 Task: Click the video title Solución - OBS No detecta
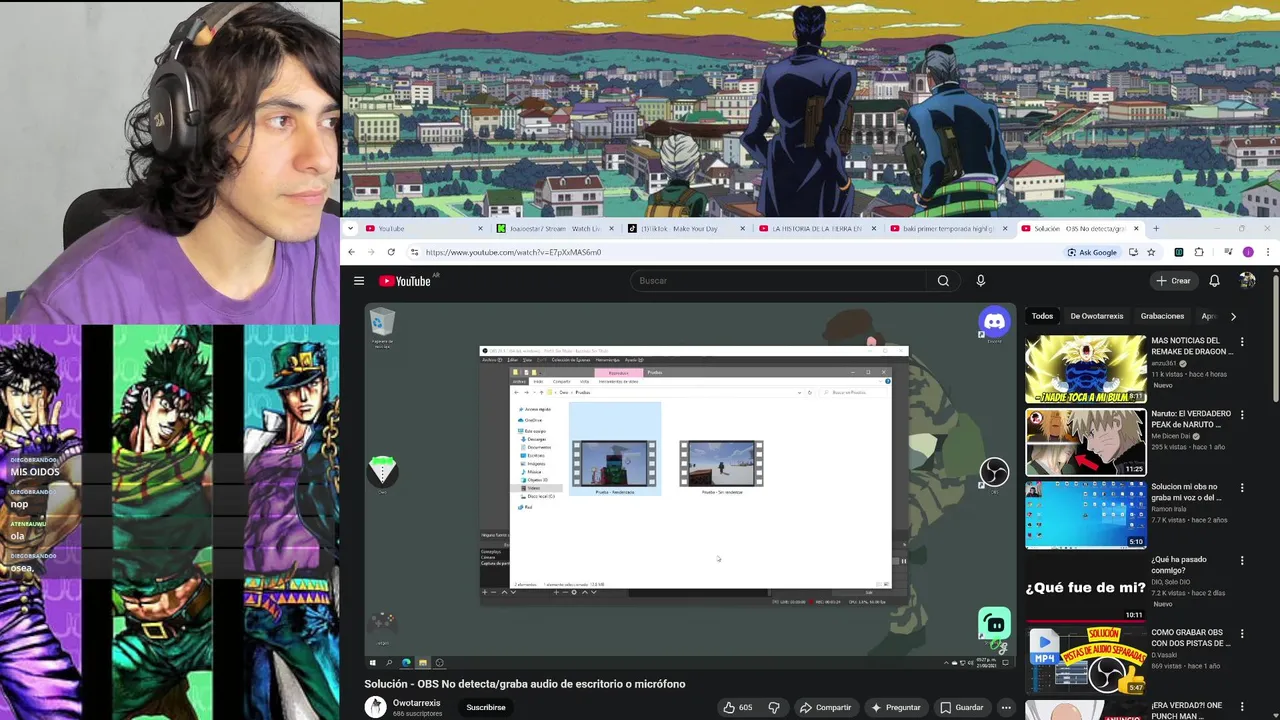524,684
